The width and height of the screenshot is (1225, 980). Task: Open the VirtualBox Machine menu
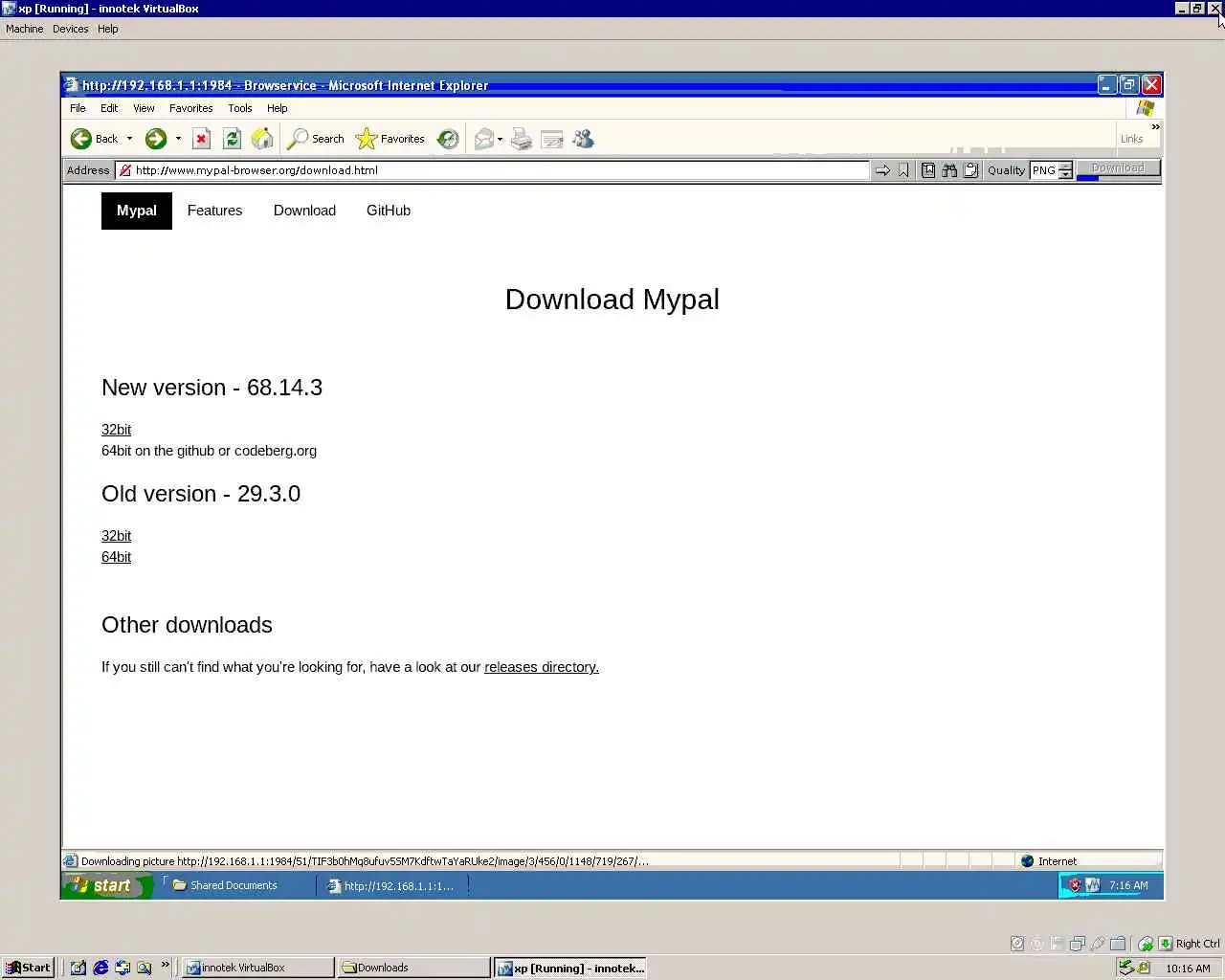pos(25,29)
